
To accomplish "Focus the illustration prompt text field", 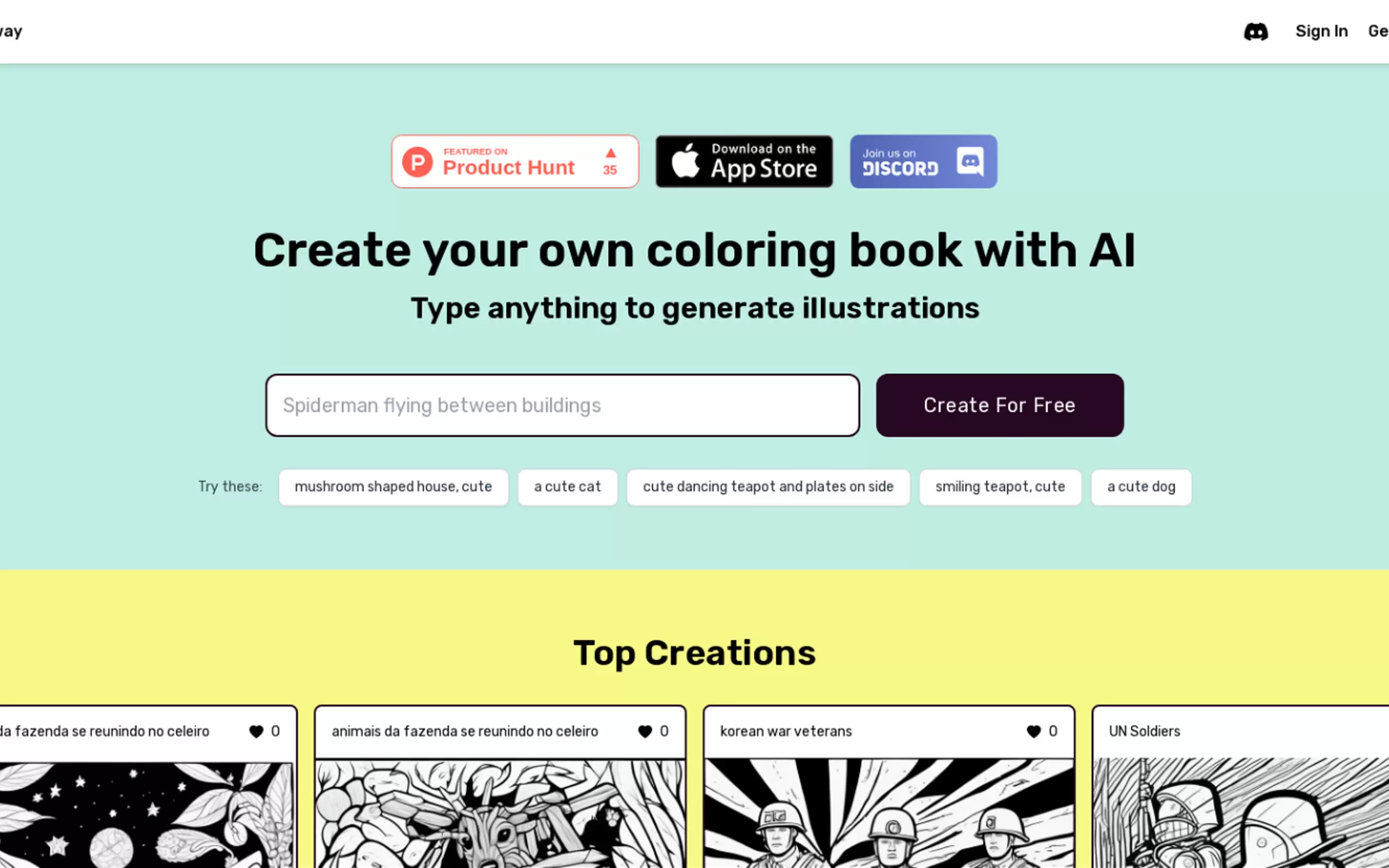I will [562, 405].
